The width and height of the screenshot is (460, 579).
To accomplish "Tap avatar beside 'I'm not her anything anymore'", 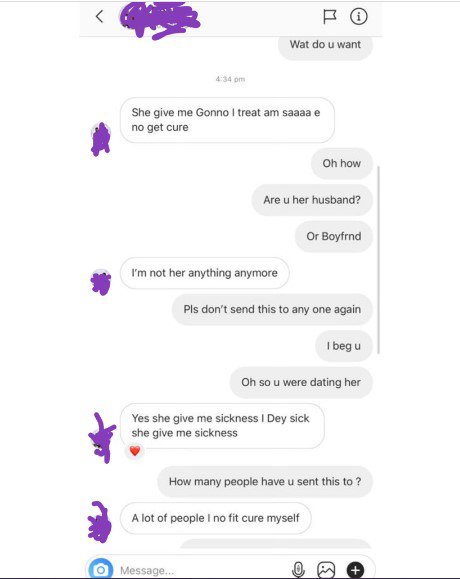I will (x=101, y=282).
